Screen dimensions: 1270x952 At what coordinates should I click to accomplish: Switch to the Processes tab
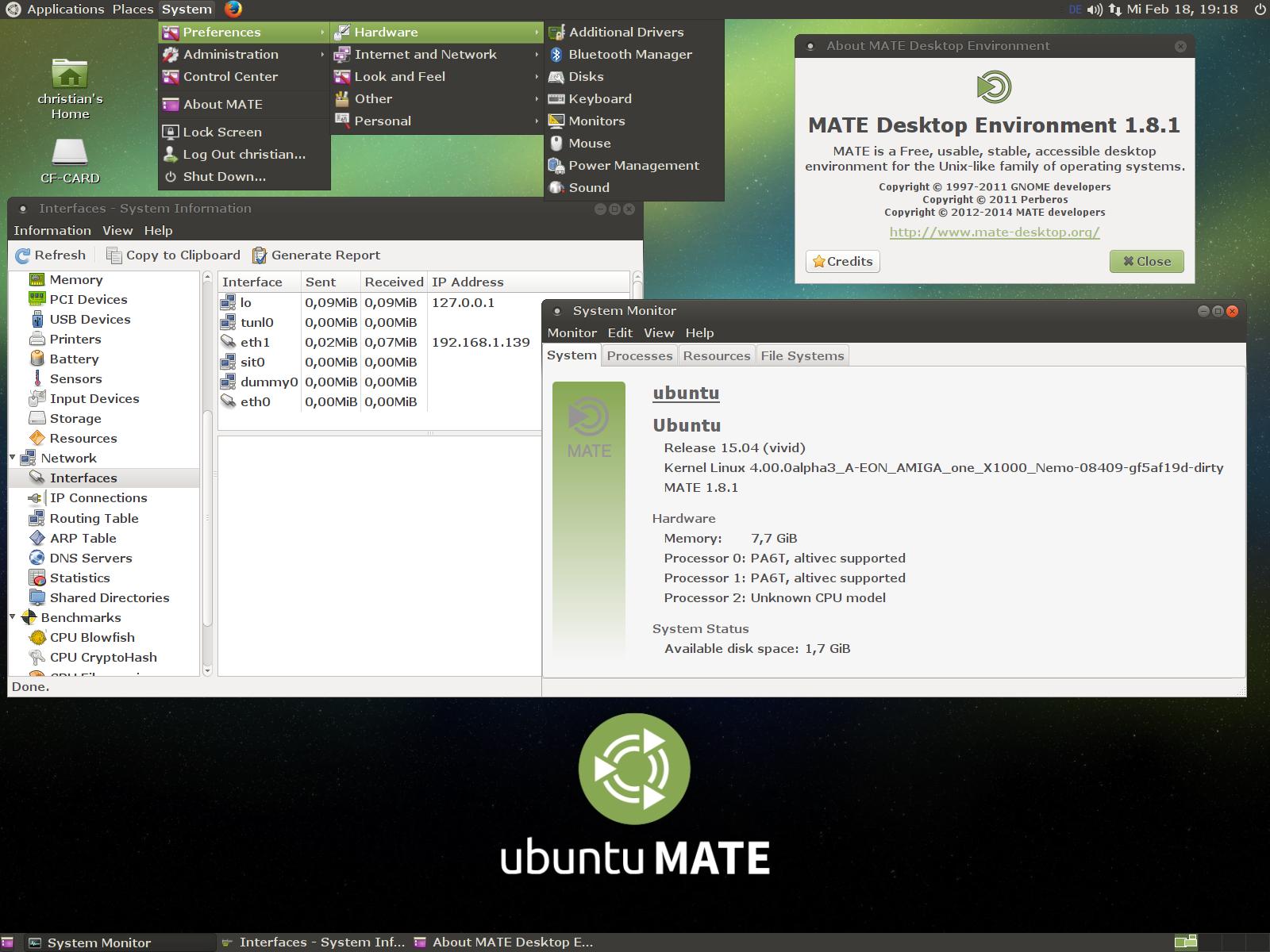coord(639,355)
